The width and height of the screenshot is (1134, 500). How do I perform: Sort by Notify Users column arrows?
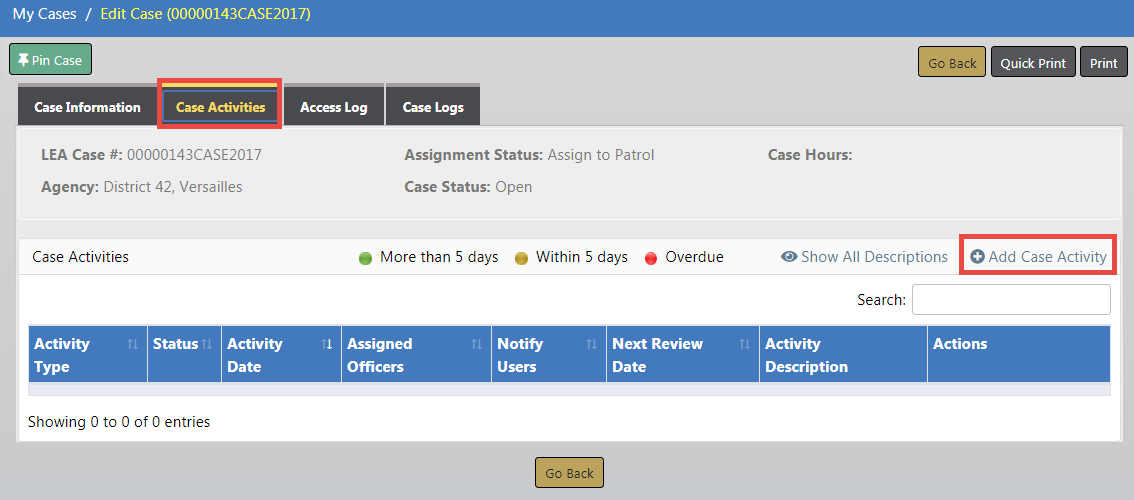(x=592, y=344)
